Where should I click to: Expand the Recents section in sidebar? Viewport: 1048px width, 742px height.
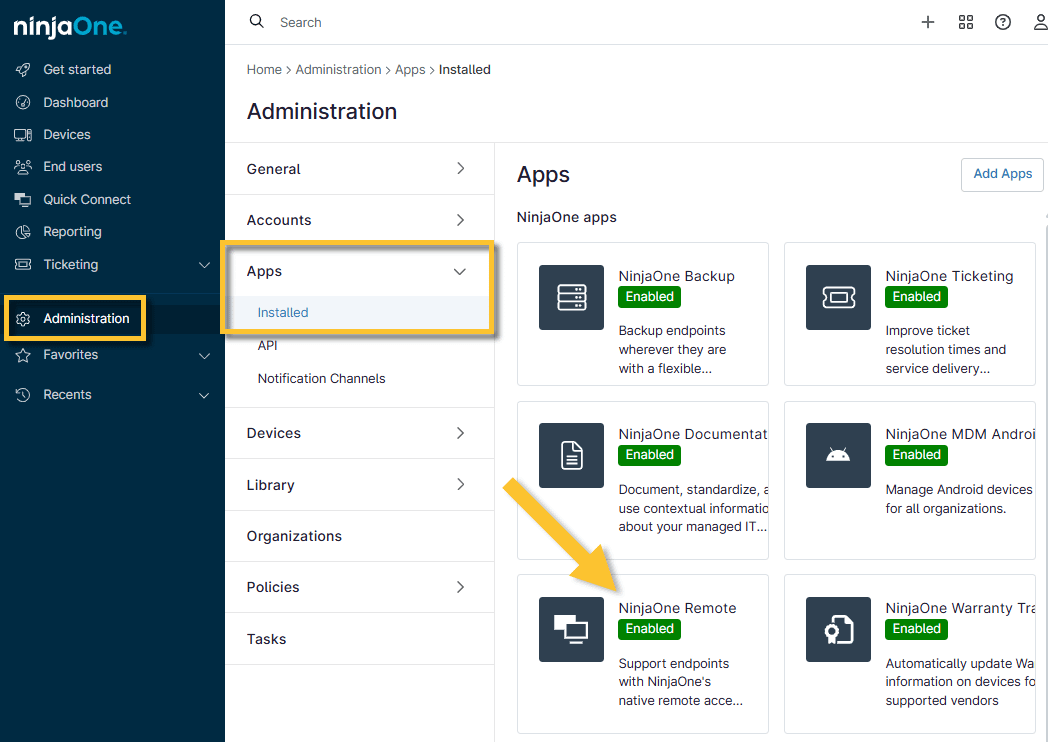pos(204,395)
